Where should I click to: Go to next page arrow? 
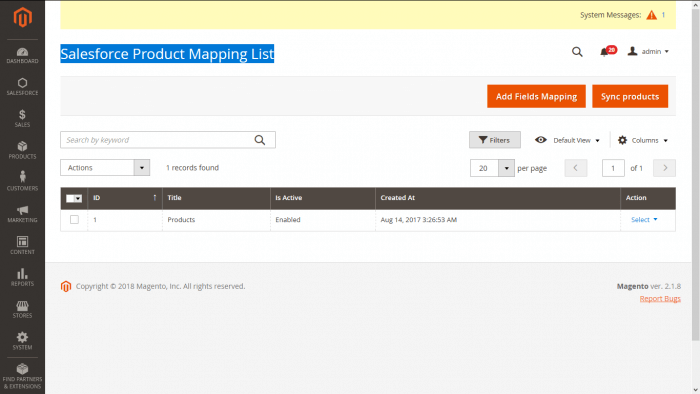point(664,168)
